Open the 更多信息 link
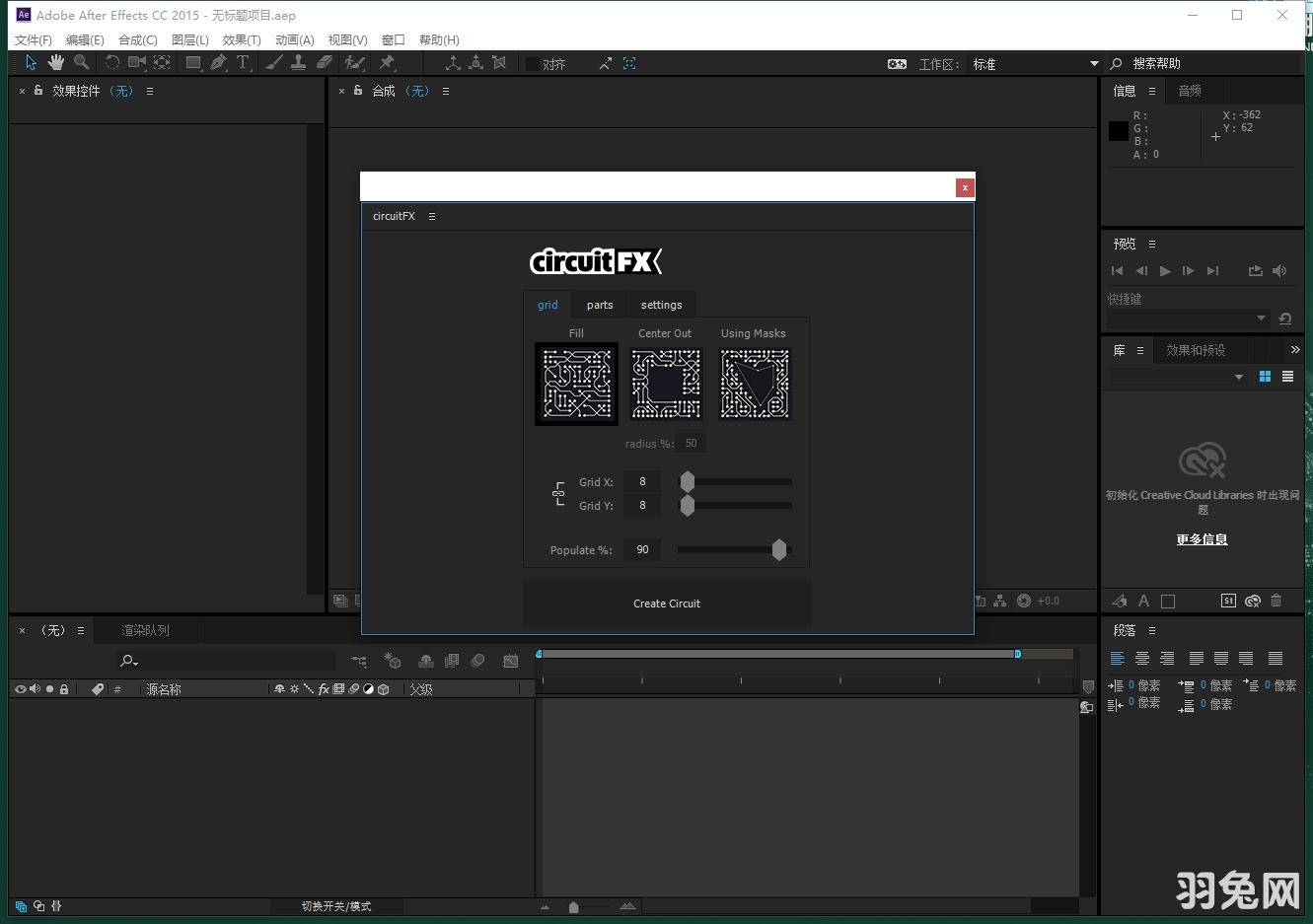Image resolution: width=1313 pixels, height=924 pixels. click(x=1202, y=539)
